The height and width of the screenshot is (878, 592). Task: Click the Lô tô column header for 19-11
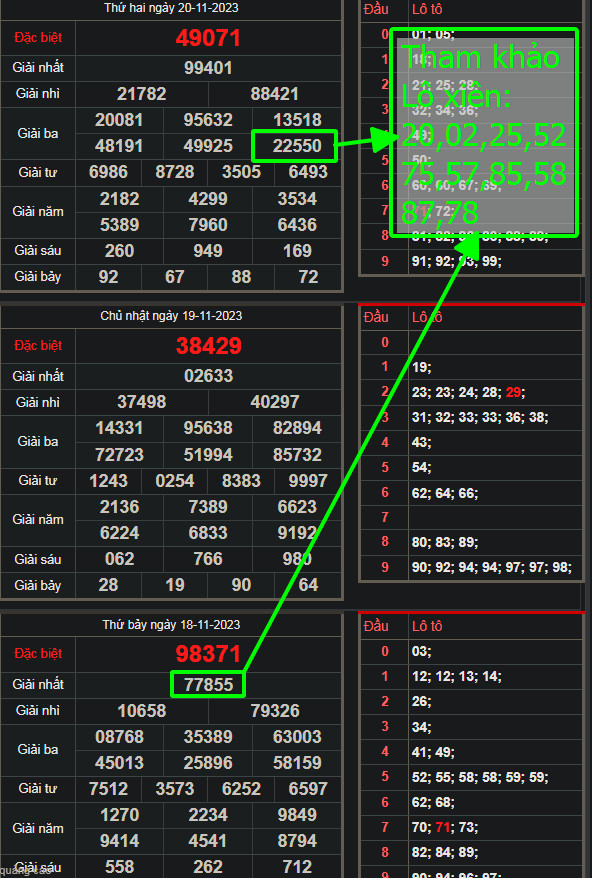pyautogui.click(x=427, y=317)
